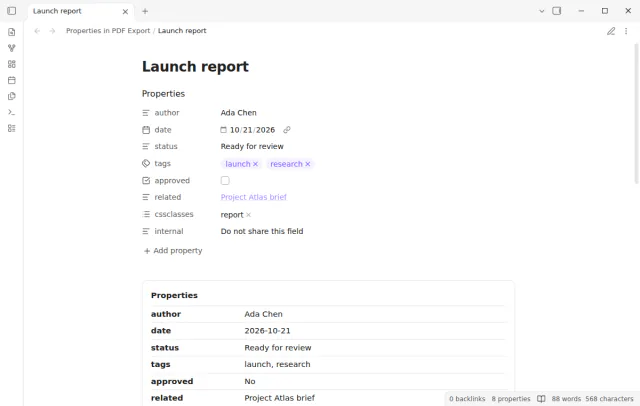Create a new note from ribbon

click(x=11, y=32)
